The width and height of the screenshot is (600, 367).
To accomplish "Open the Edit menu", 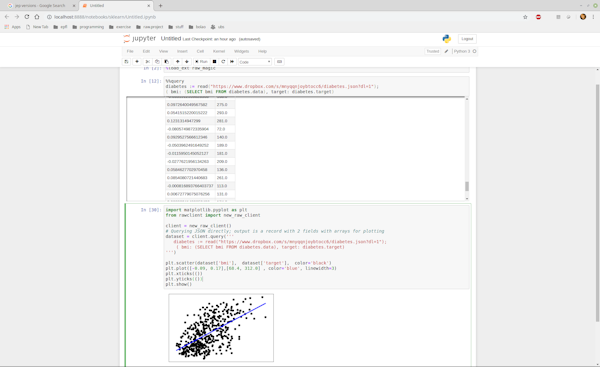I will click(146, 51).
